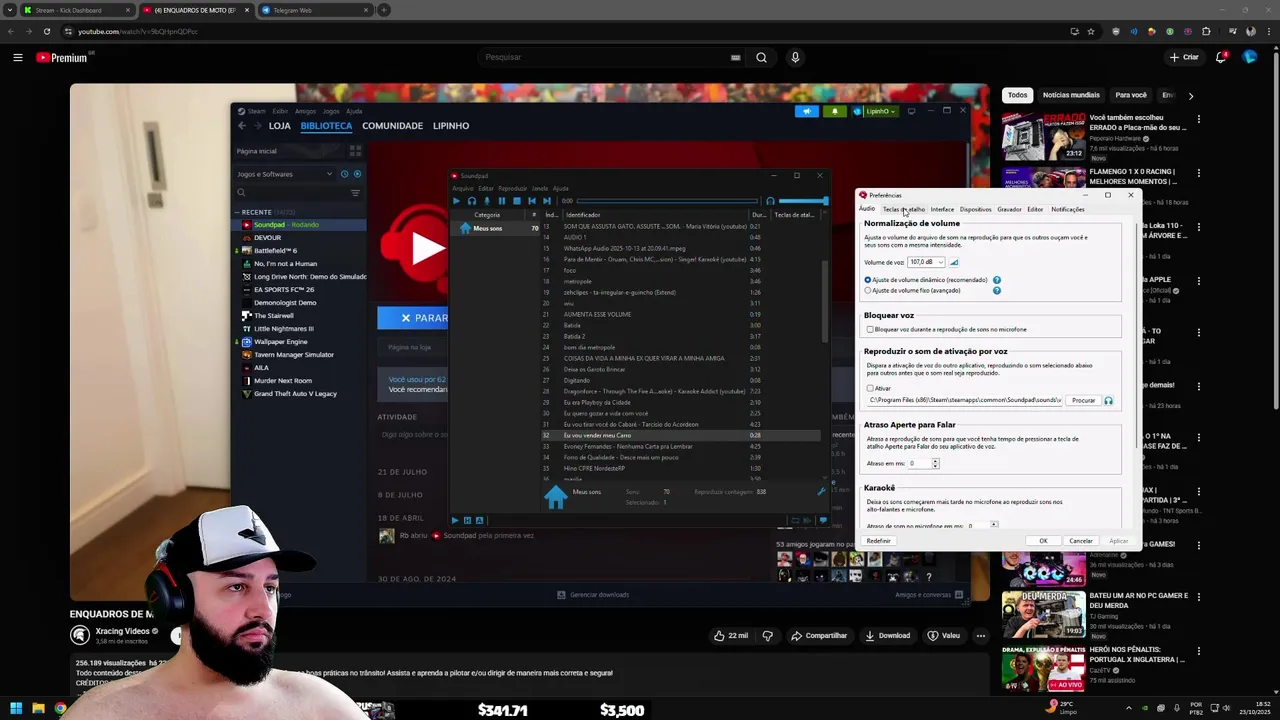Screen dimensions: 1280x720
Task: Click Soundpad headphones play-on-speakers icon
Action: tap(472, 201)
